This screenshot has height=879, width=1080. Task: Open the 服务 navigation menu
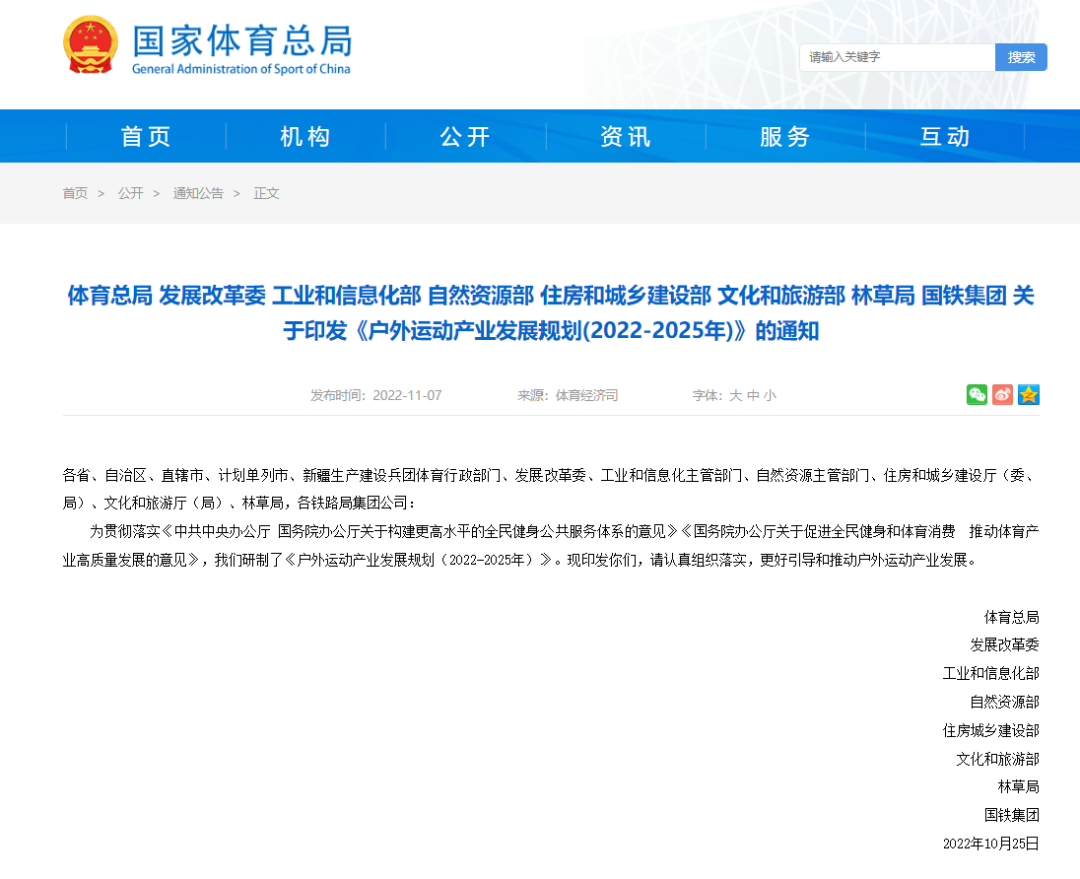click(x=786, y=137)
